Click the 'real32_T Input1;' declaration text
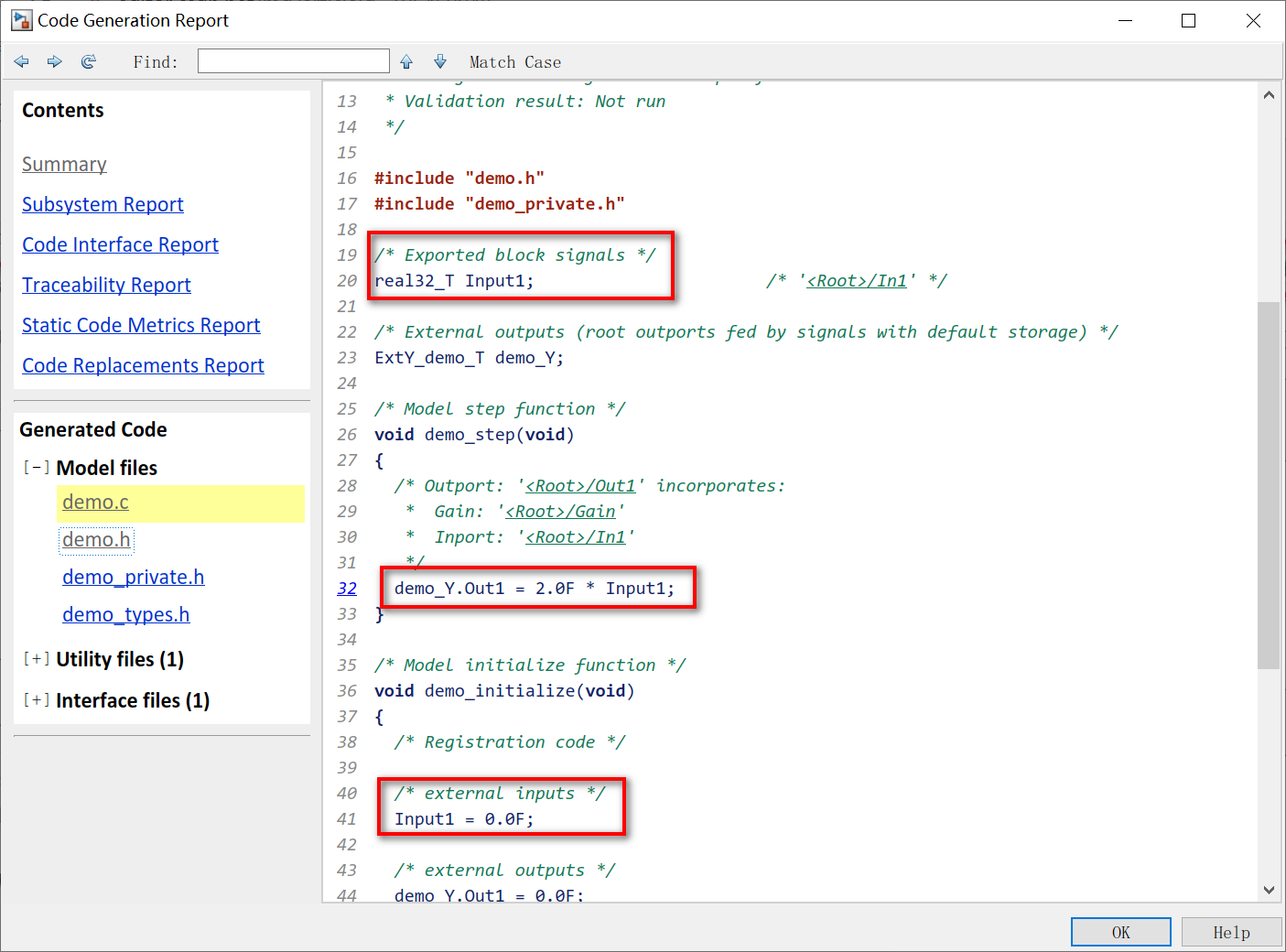This screenshot has height=952, width=1286. [454, 281]
